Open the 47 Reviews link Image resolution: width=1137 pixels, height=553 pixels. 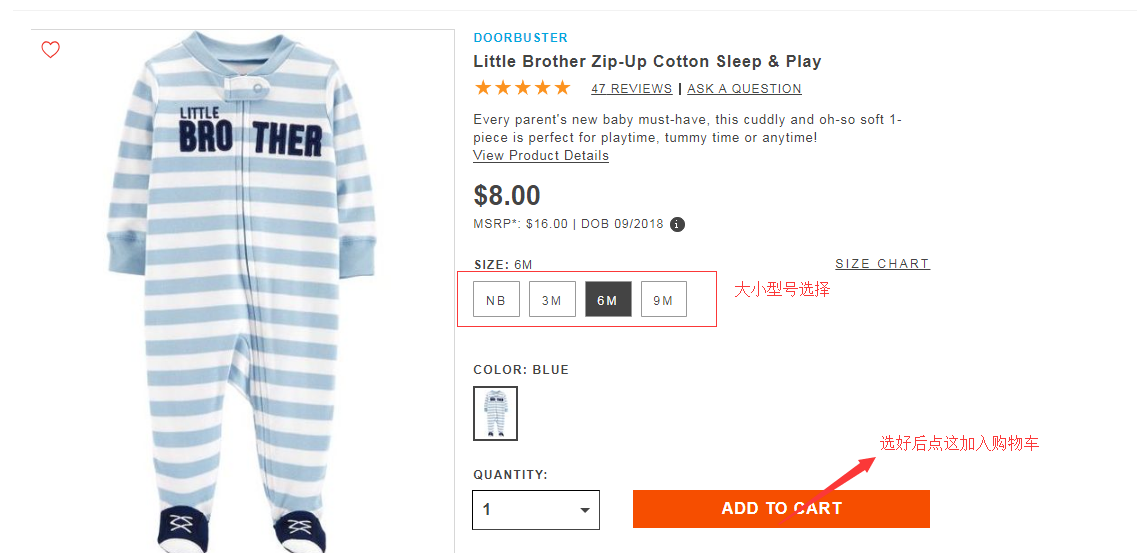pyautogui.click(x=631, y=89)
